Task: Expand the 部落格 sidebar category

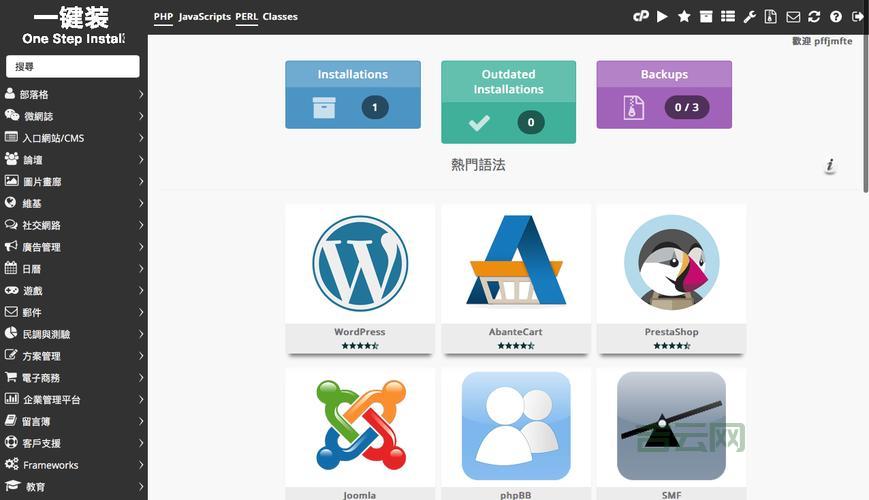Action: tap(73, 94)
